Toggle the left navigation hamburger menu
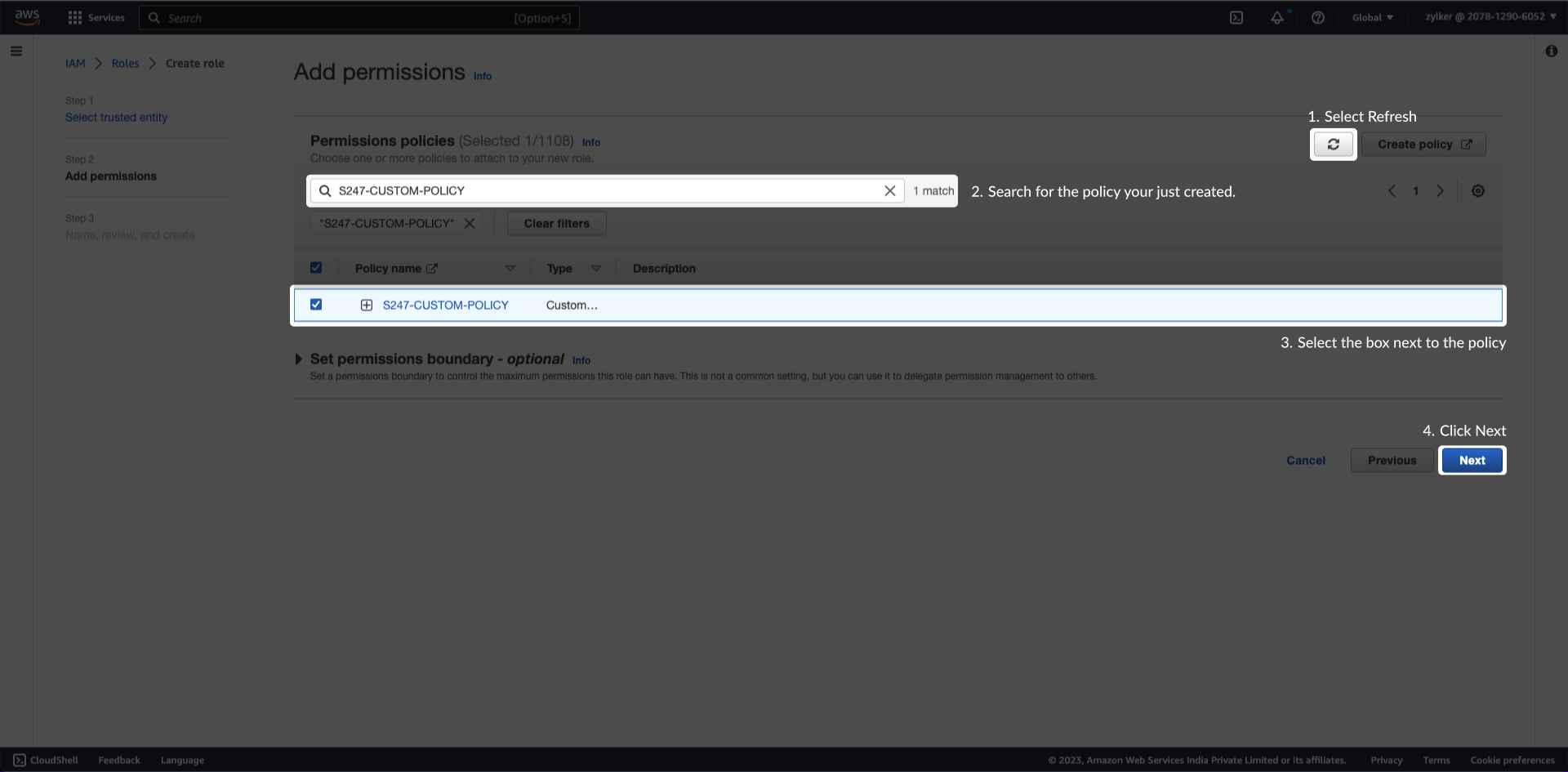The width and height of the screenshot is (1568, 772). pyautogui.click(x=16, y=51)
